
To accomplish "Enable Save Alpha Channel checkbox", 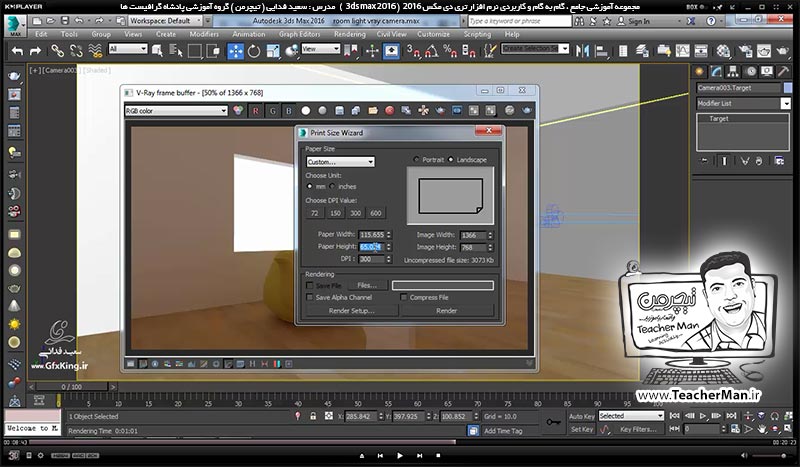I will point(309,298).
